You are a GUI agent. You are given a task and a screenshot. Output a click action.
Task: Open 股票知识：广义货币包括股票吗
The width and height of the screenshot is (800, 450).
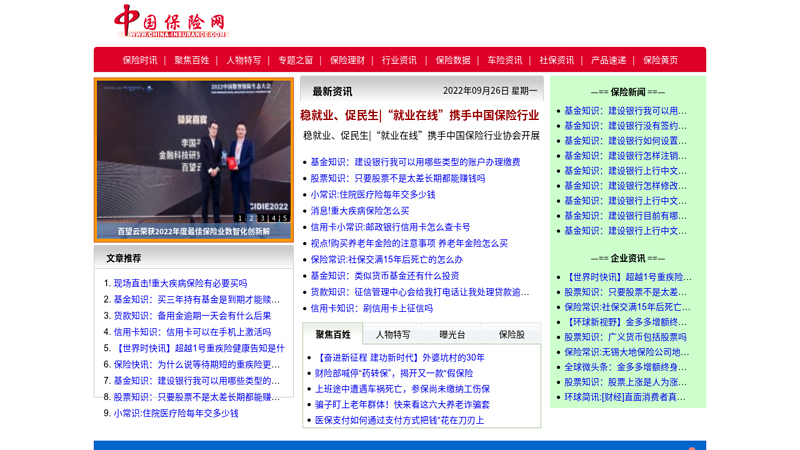pos(626,337)
